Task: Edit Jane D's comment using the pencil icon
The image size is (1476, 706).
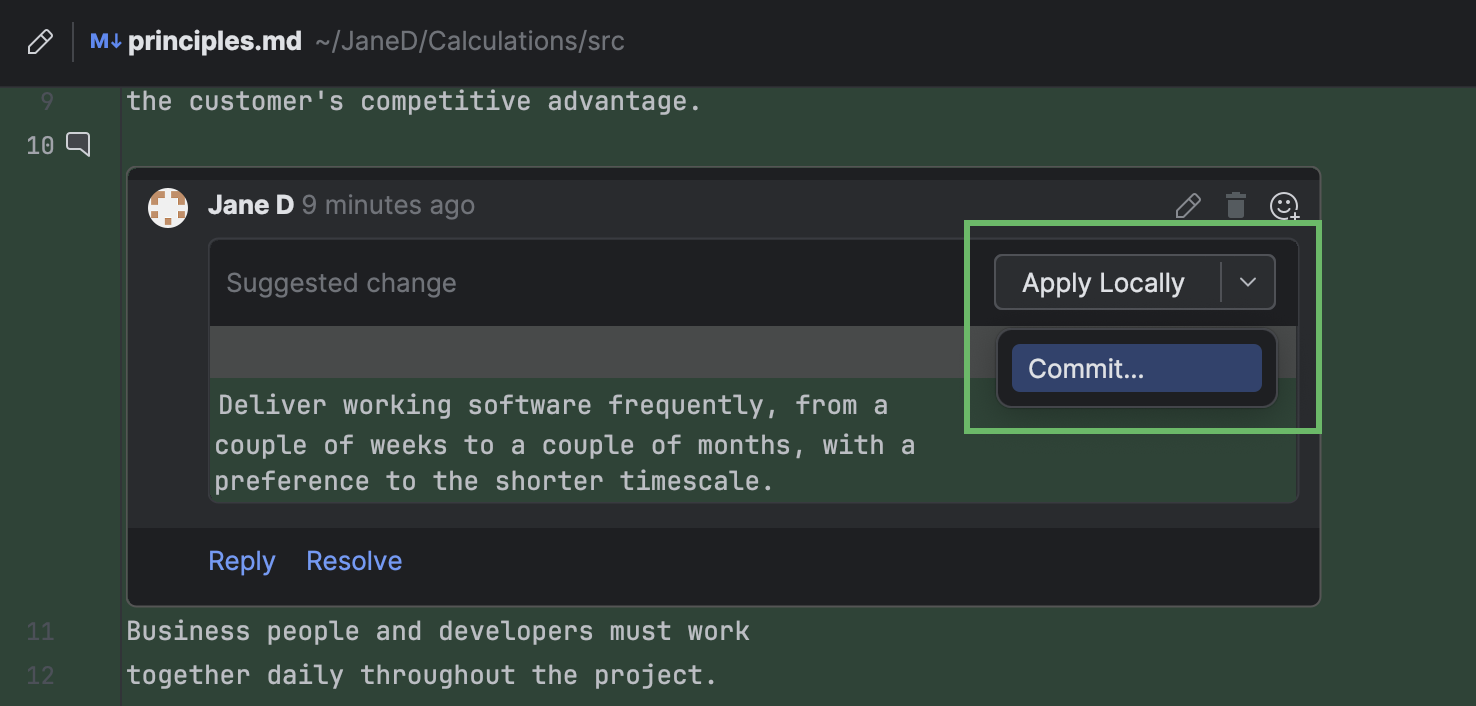Action: pos(1188,205)
